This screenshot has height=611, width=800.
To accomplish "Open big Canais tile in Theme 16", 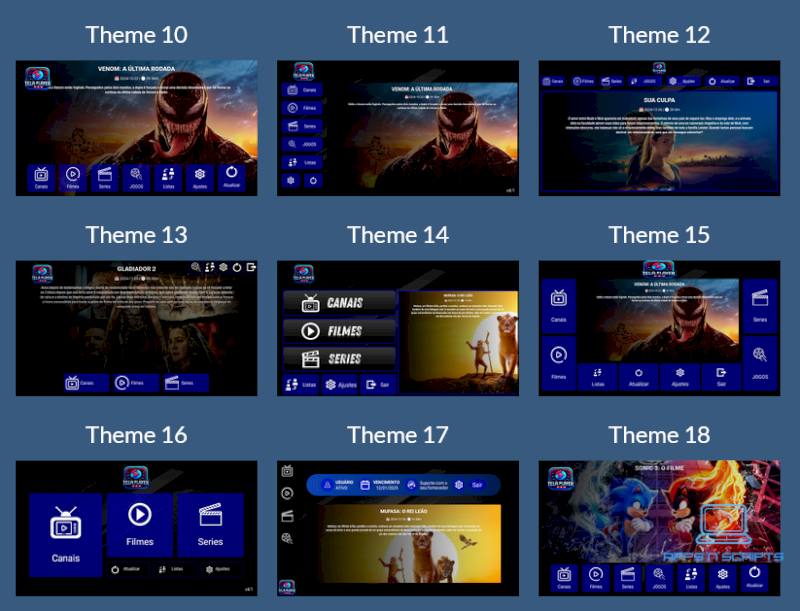I will pyautogui.click(x=66, y=535).
